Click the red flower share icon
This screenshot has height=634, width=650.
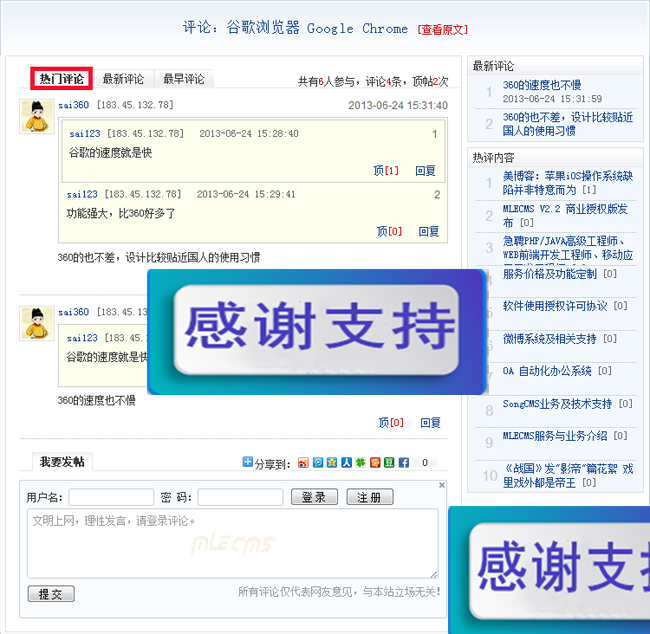pos(375,463)
